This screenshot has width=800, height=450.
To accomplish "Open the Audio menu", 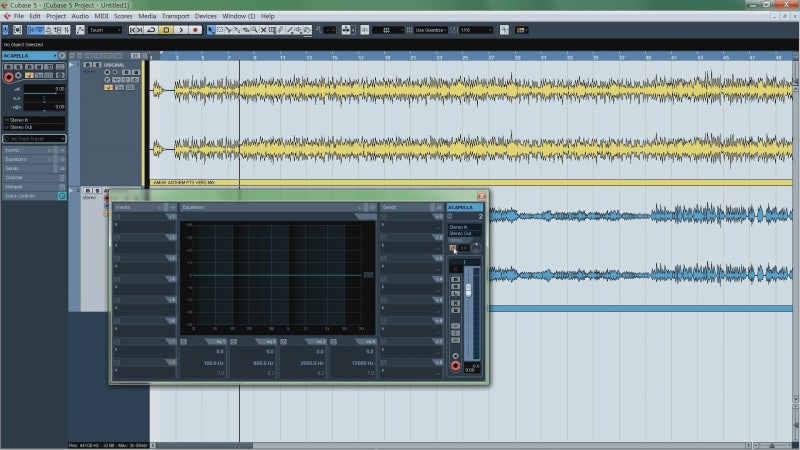I will coord(80,16).
